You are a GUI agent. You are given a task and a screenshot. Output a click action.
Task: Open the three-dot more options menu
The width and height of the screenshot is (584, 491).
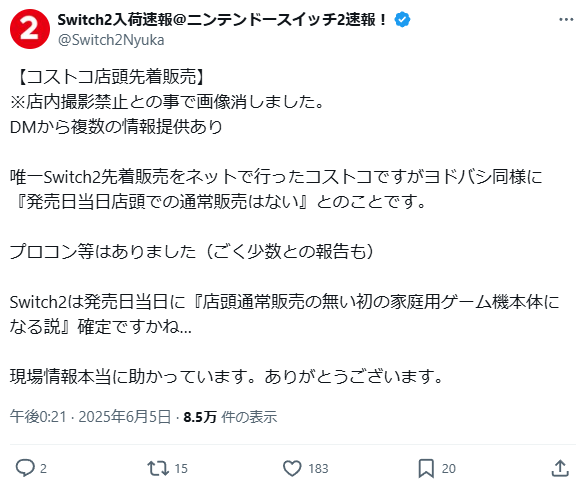click(566, 19)
